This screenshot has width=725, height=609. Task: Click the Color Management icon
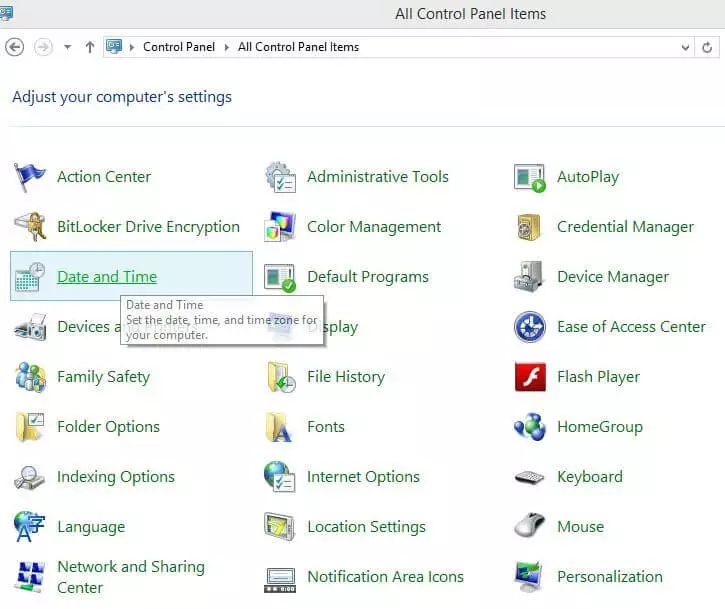(280, 227)
